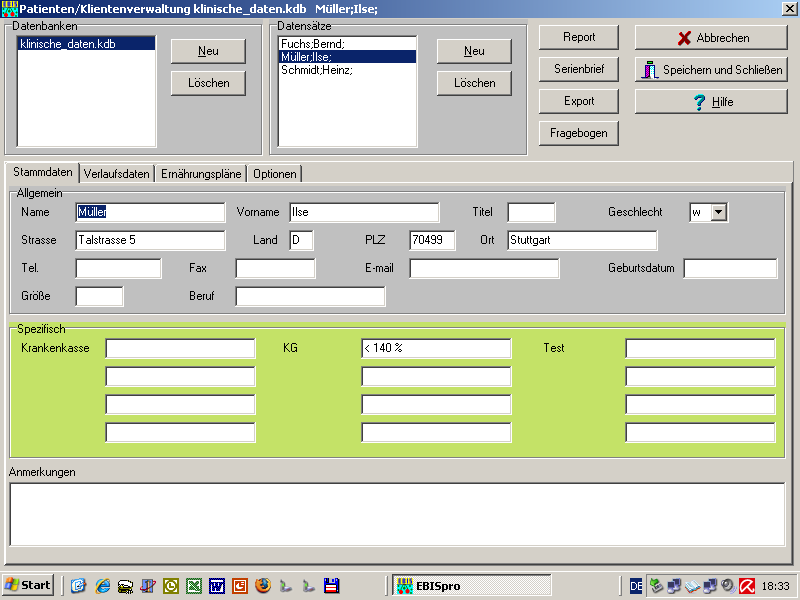This screenshot has width=800, height=600.
Task: Open the Geschlecht dropdown
Action: pyautogui.click(x=718, y=212)
